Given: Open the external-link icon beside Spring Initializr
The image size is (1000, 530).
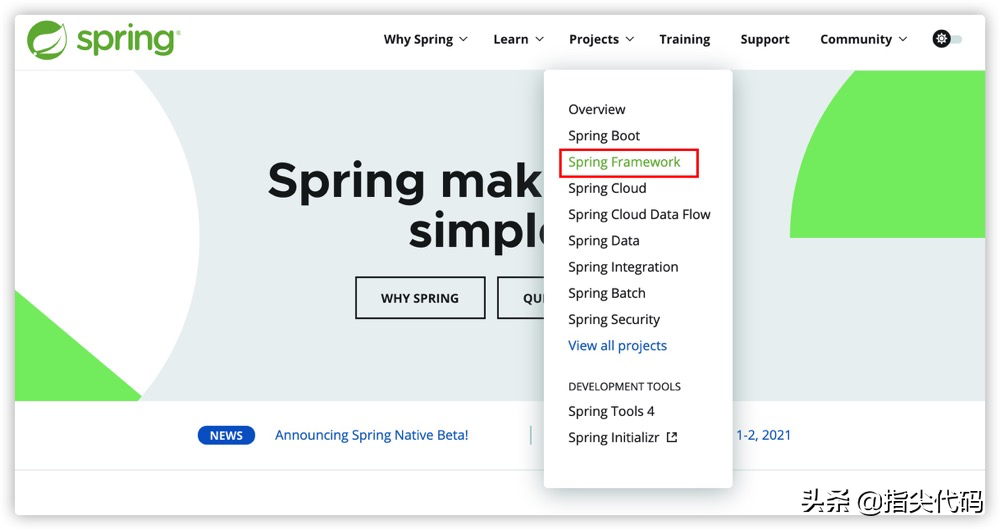Looking at the screenshot, I should coord(672,438).
